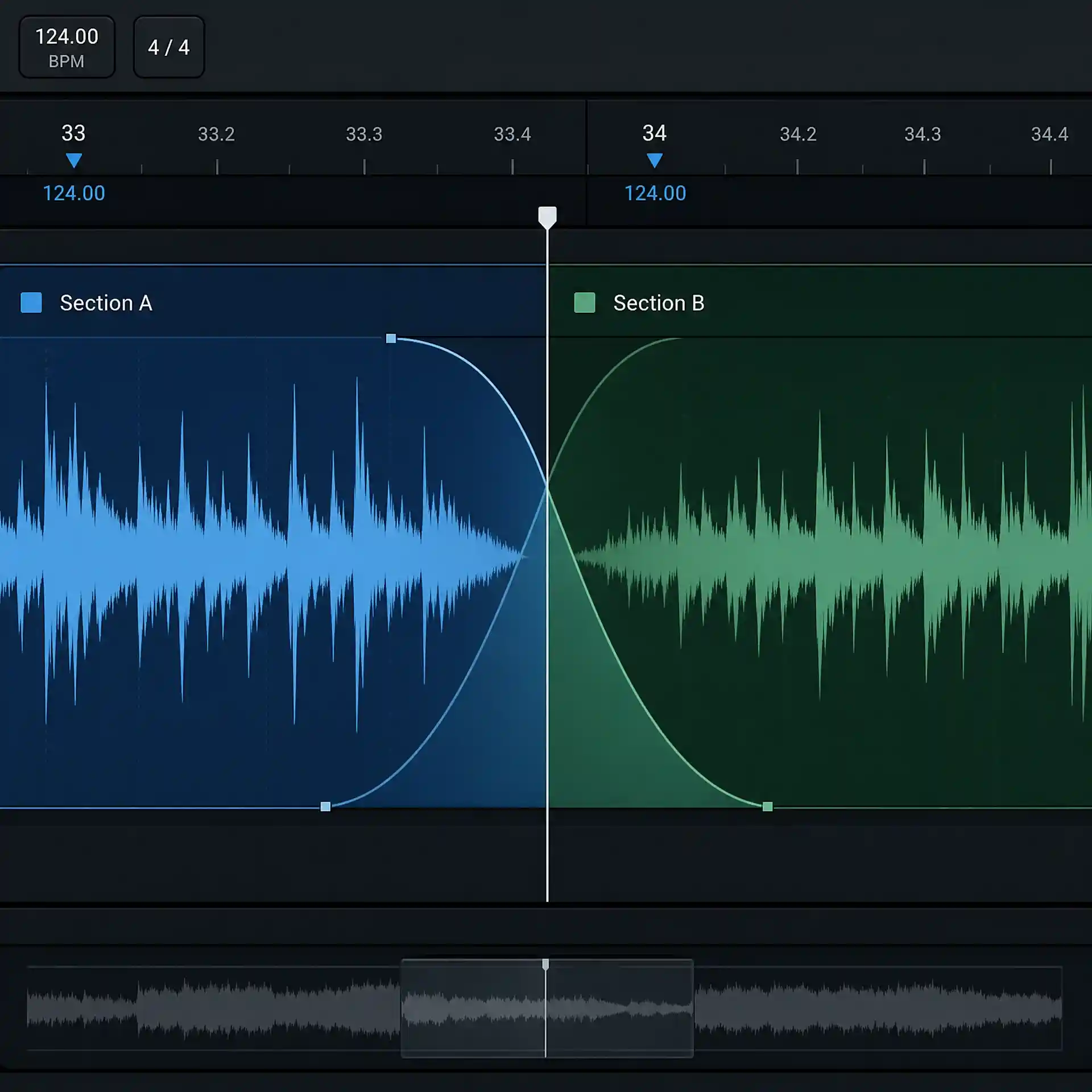Click the Section B green color swatch
Screen dimensions: 1092x1092
[x=585, y=303]
